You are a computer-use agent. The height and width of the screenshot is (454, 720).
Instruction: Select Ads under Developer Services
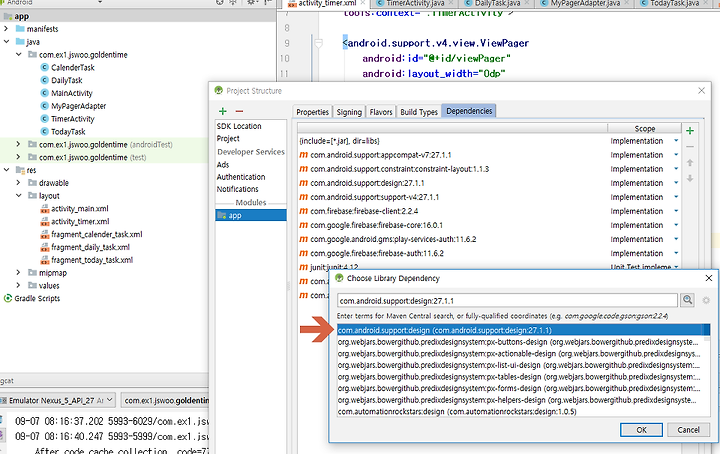(223, 165)
